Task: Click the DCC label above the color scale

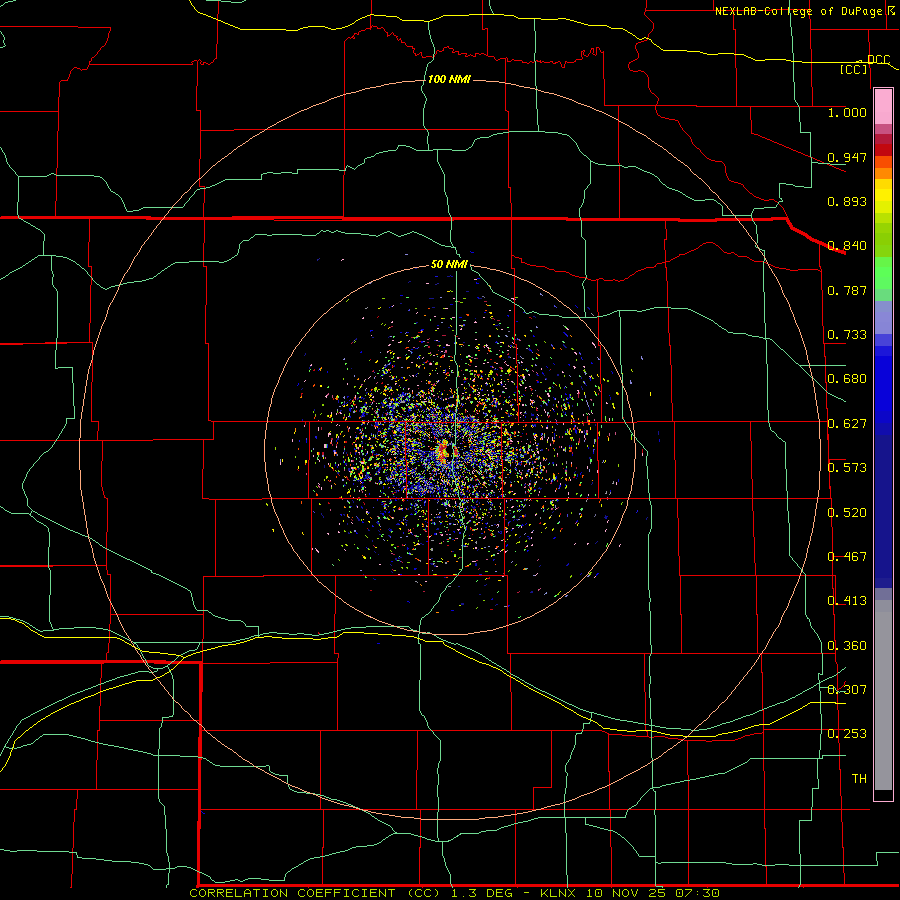Action: pos(878,60)
